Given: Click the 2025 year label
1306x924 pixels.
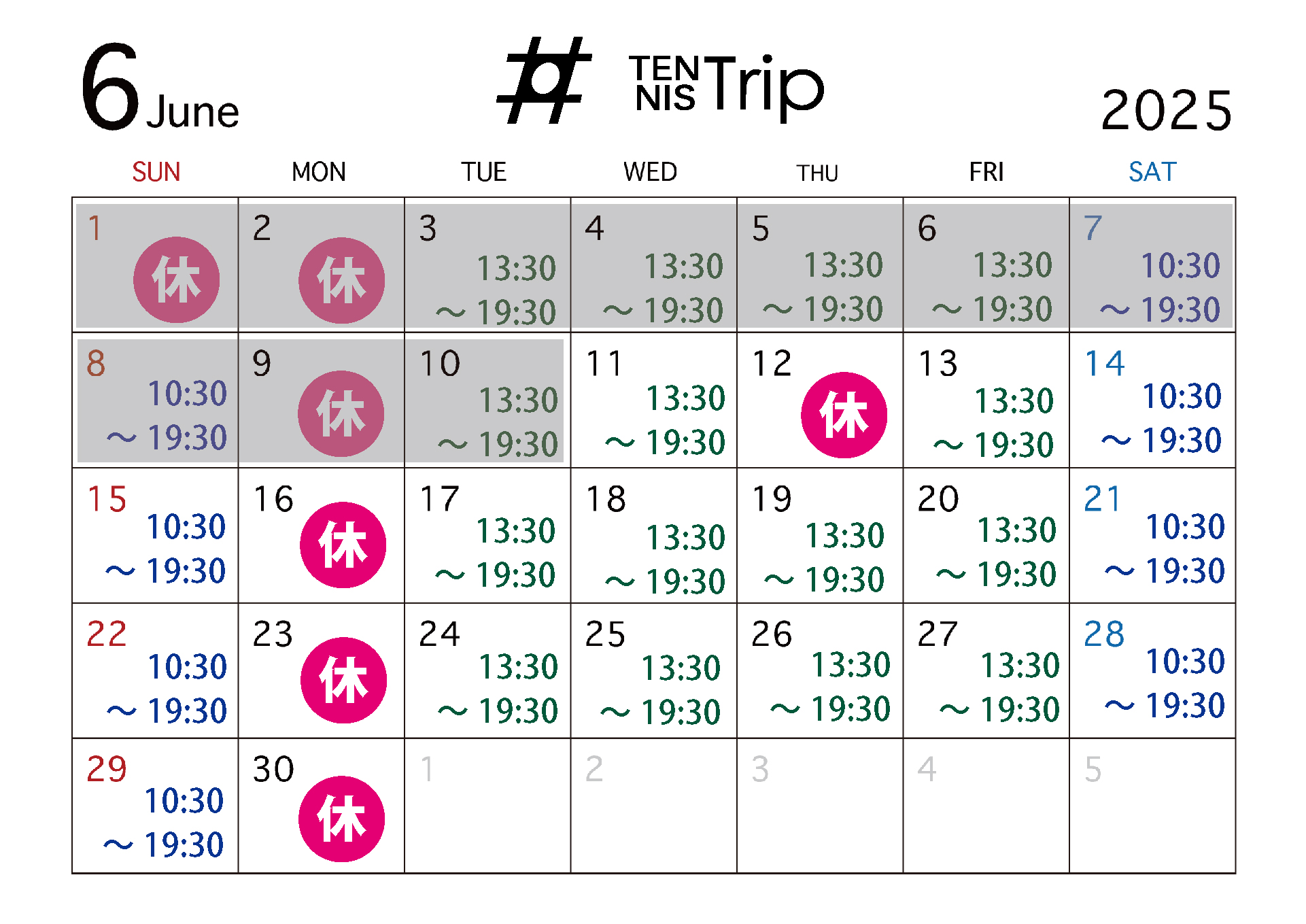Looking at the screenshot, I should pos(1166,110).
